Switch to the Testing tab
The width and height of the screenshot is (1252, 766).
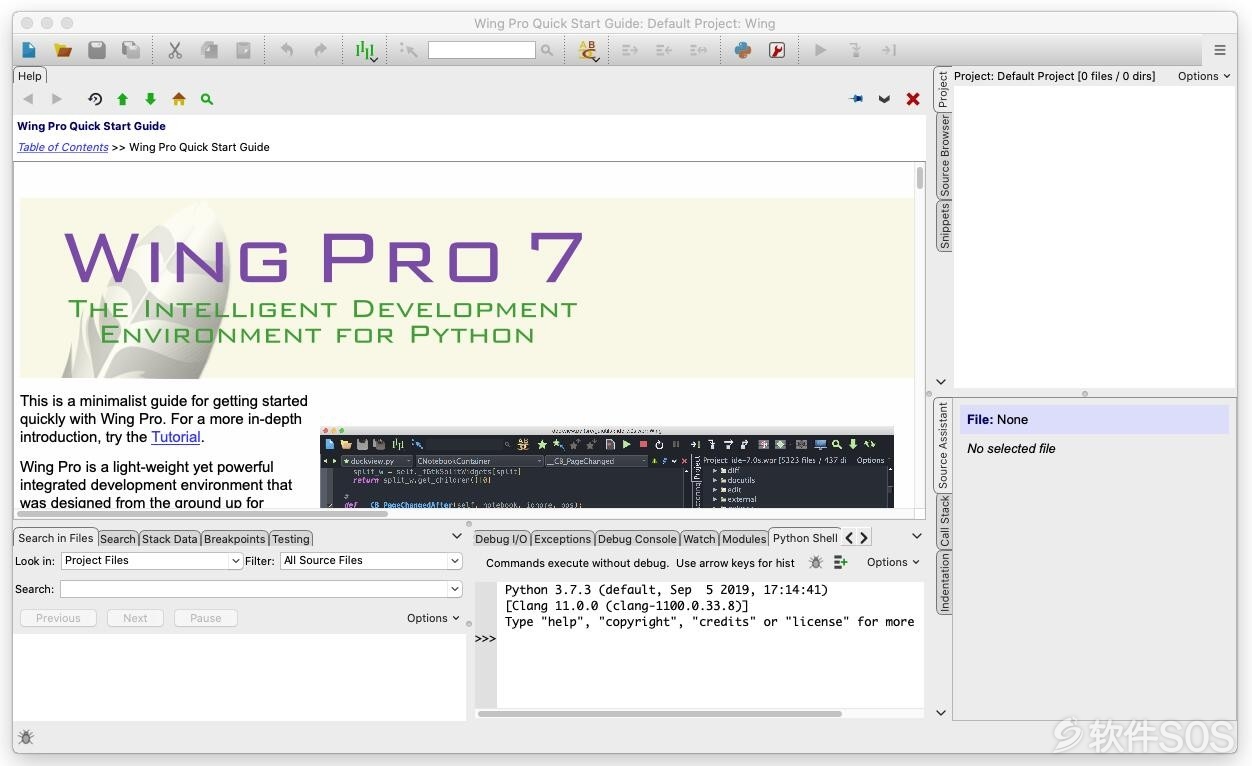(x=291, y=539)
